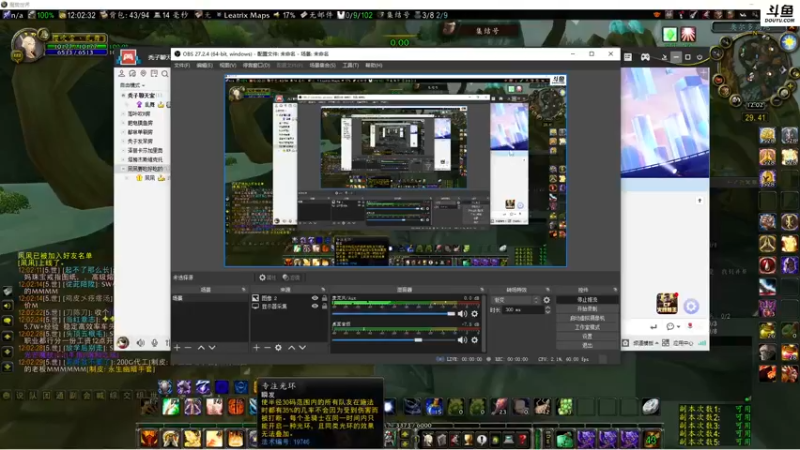Click the second mixer channel volume slider handle

point(418,340)
